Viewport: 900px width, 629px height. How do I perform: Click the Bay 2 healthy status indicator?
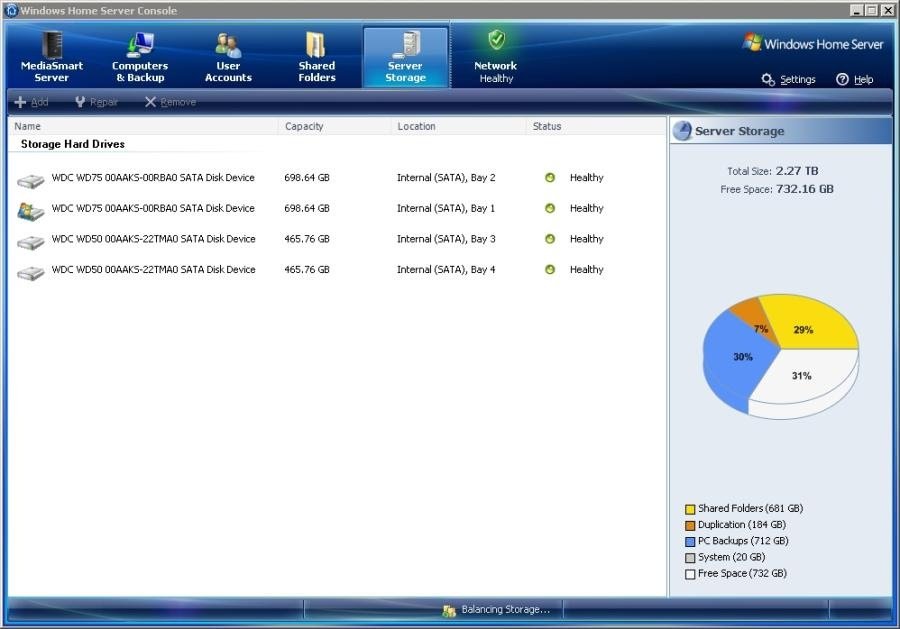click(x=550, y=177)
